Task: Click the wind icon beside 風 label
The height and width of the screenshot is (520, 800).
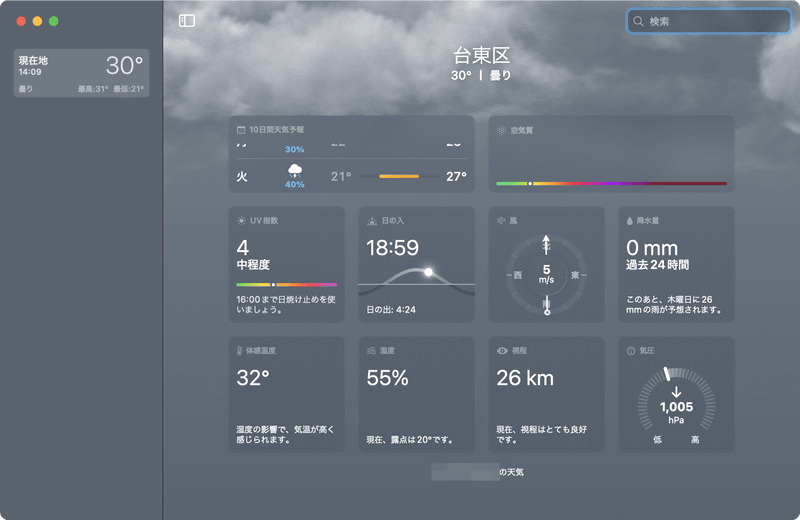Action: click(501, 220)
